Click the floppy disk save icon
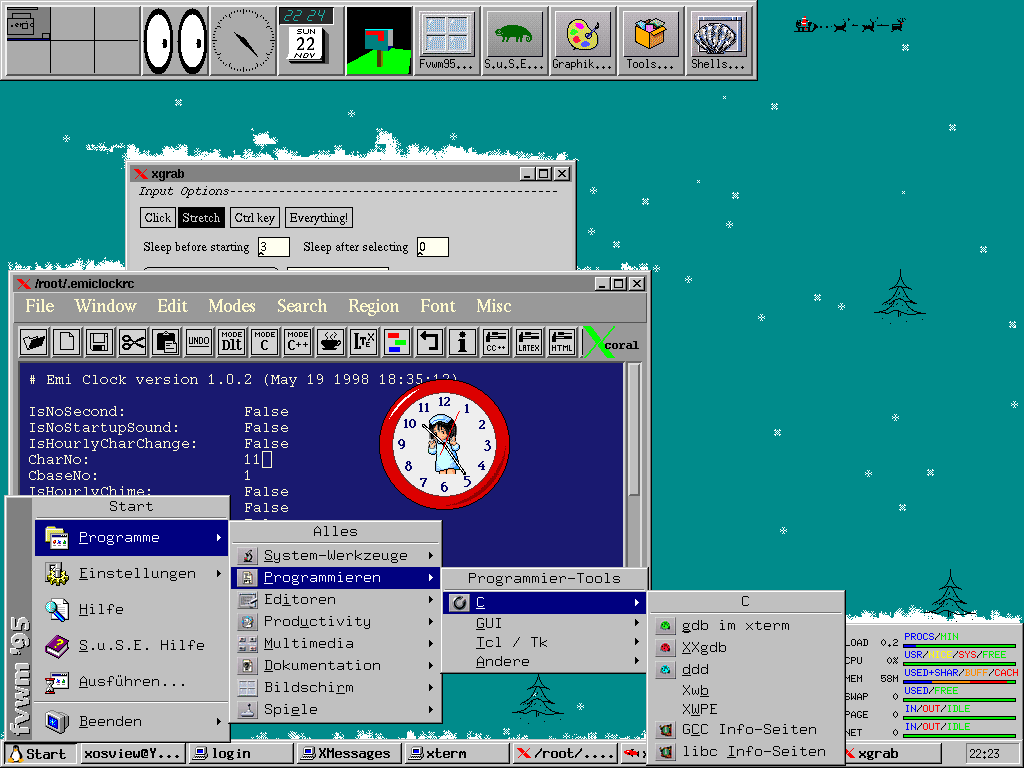 pos(99,342)
